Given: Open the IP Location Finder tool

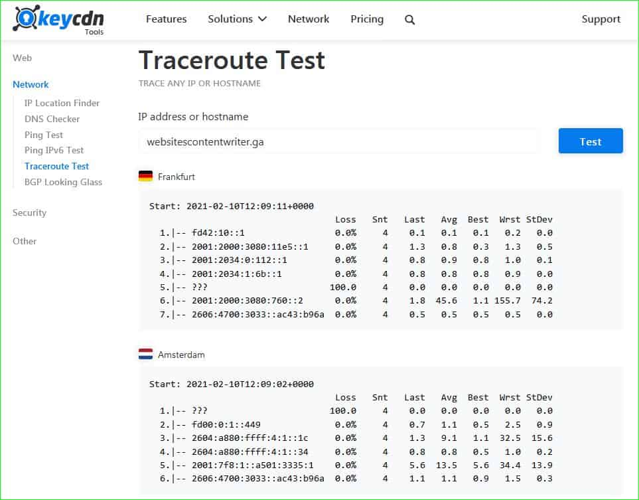Looking at the screenshot, I should click(x=62, y=103).
